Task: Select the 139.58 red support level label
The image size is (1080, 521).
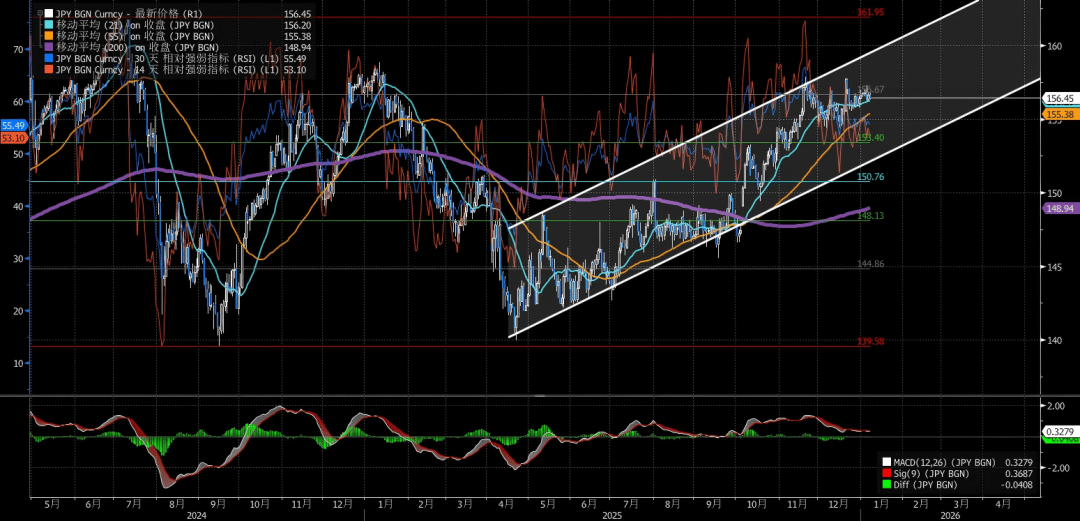Action: click(870, 342)
